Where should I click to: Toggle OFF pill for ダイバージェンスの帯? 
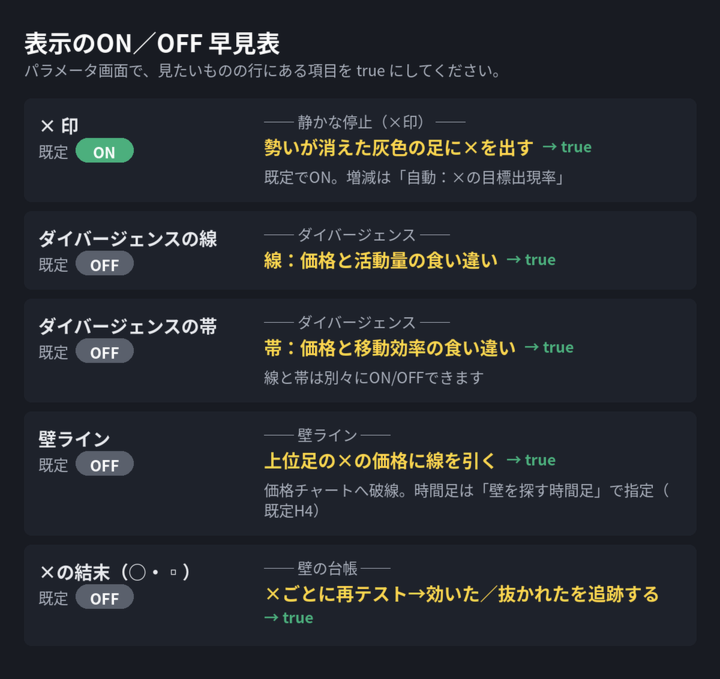pyautogui.click(x=105, y=351)
